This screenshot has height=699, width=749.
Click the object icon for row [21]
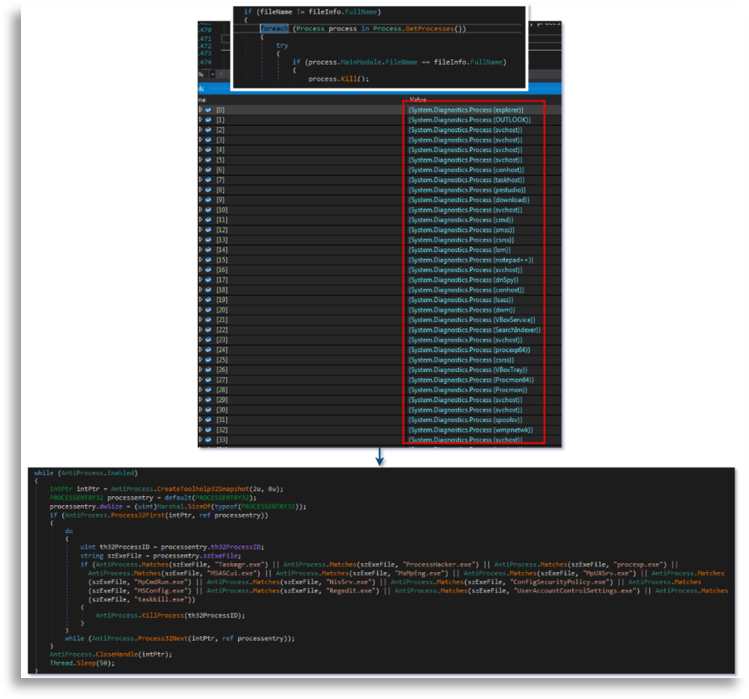tap(208, 319)
